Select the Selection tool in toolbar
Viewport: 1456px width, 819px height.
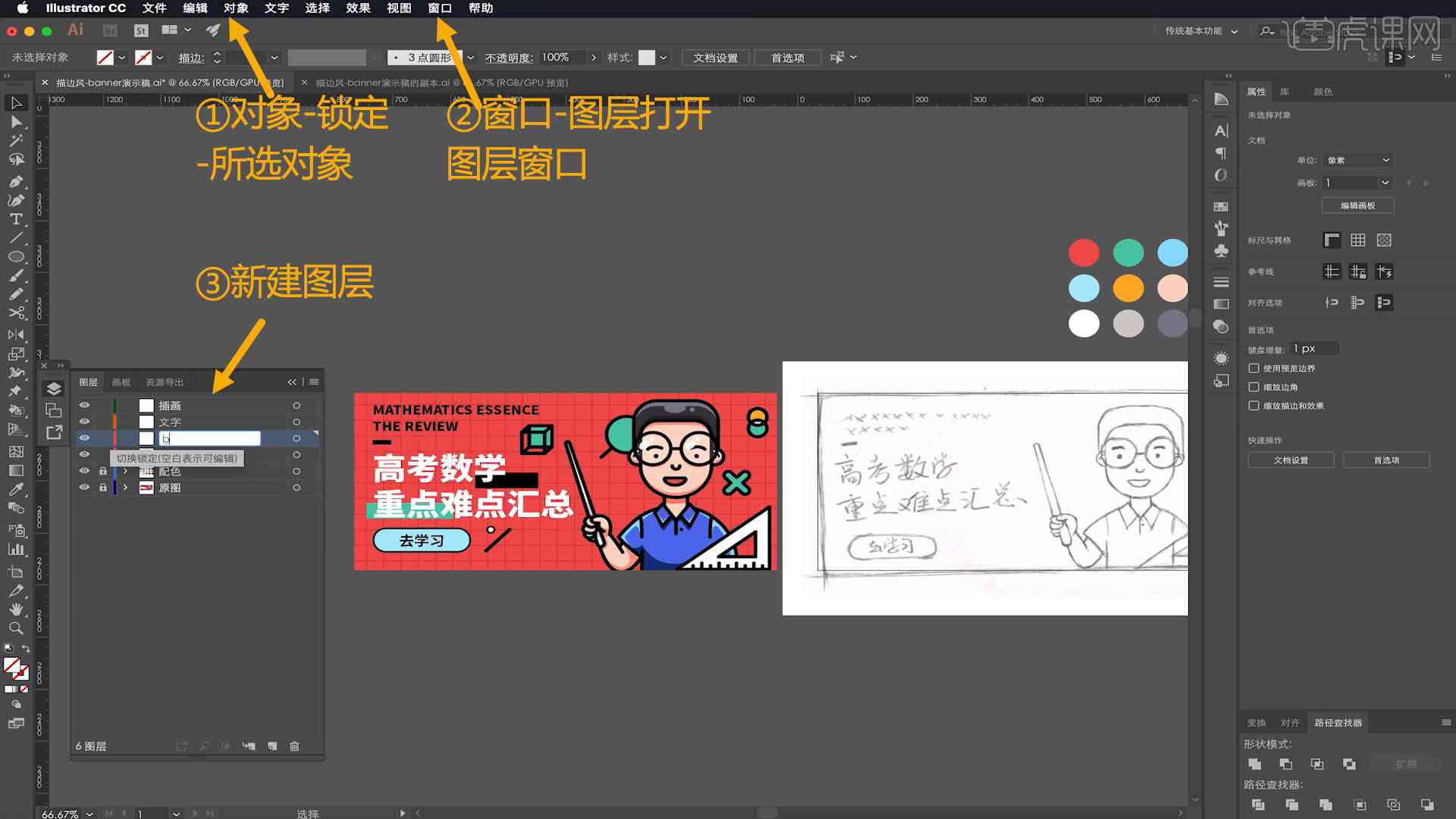14,103
